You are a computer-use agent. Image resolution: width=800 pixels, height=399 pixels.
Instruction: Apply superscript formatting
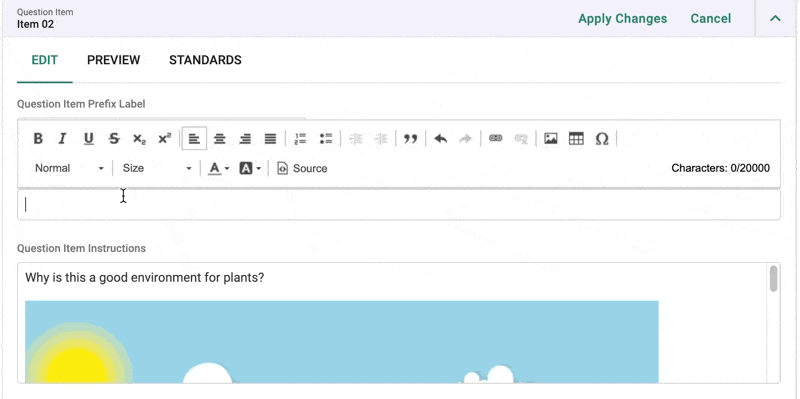[x=164, y=139]
